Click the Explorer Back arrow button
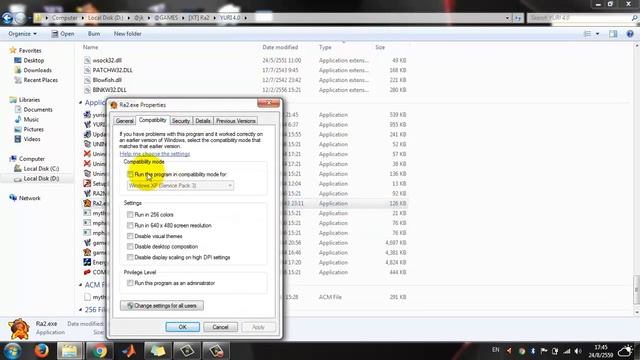640x360 pixels. tap(7, 18)
